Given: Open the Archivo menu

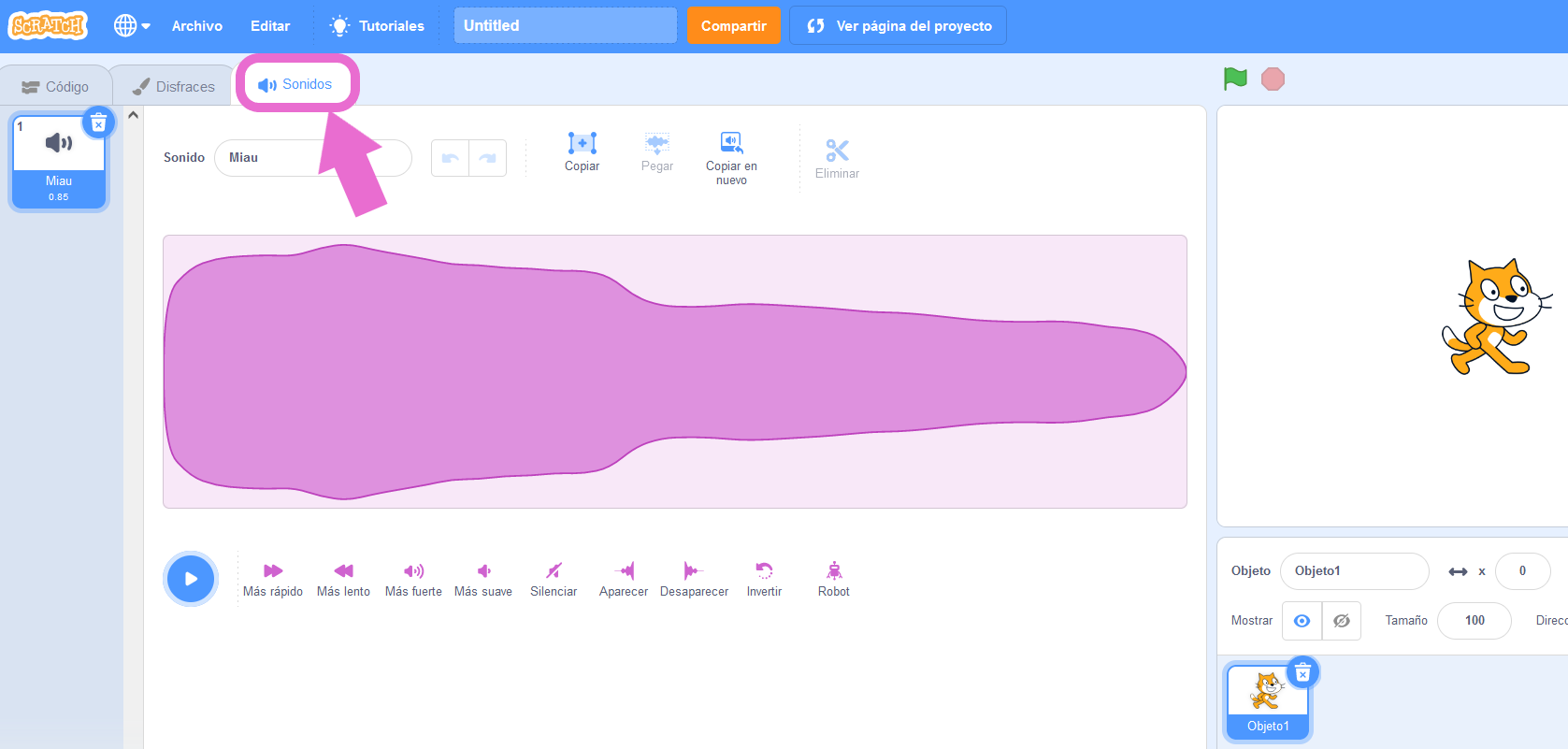Looking at the screenshot, I should tap(197, 26).
